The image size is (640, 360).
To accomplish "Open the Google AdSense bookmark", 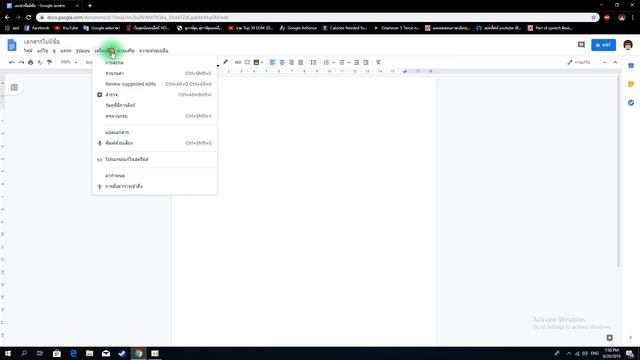I will [298, 28].
